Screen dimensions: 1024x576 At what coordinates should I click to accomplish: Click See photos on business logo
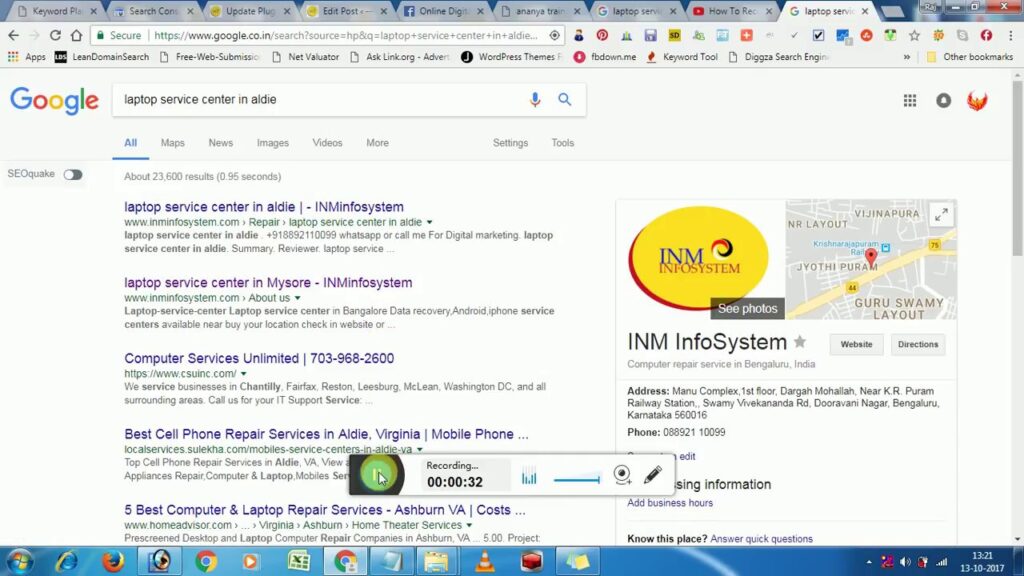click(x=747, y=308)
